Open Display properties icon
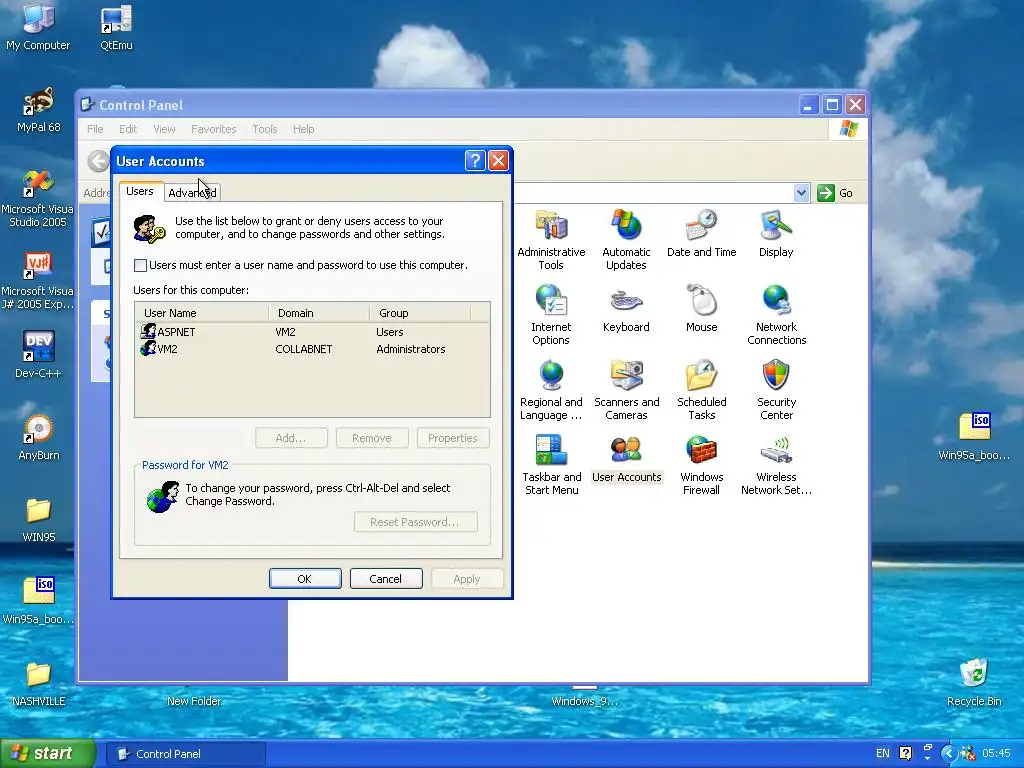This screenshot has width=1024, height=768. coord(776,233)
